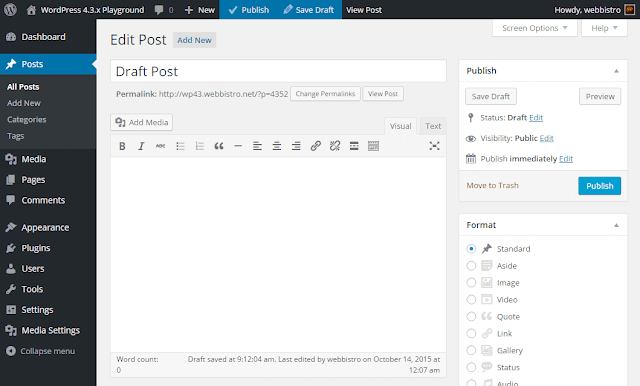Apply blockquote formatting
This screenshot has height=386, width=640.
click(219, 146)
